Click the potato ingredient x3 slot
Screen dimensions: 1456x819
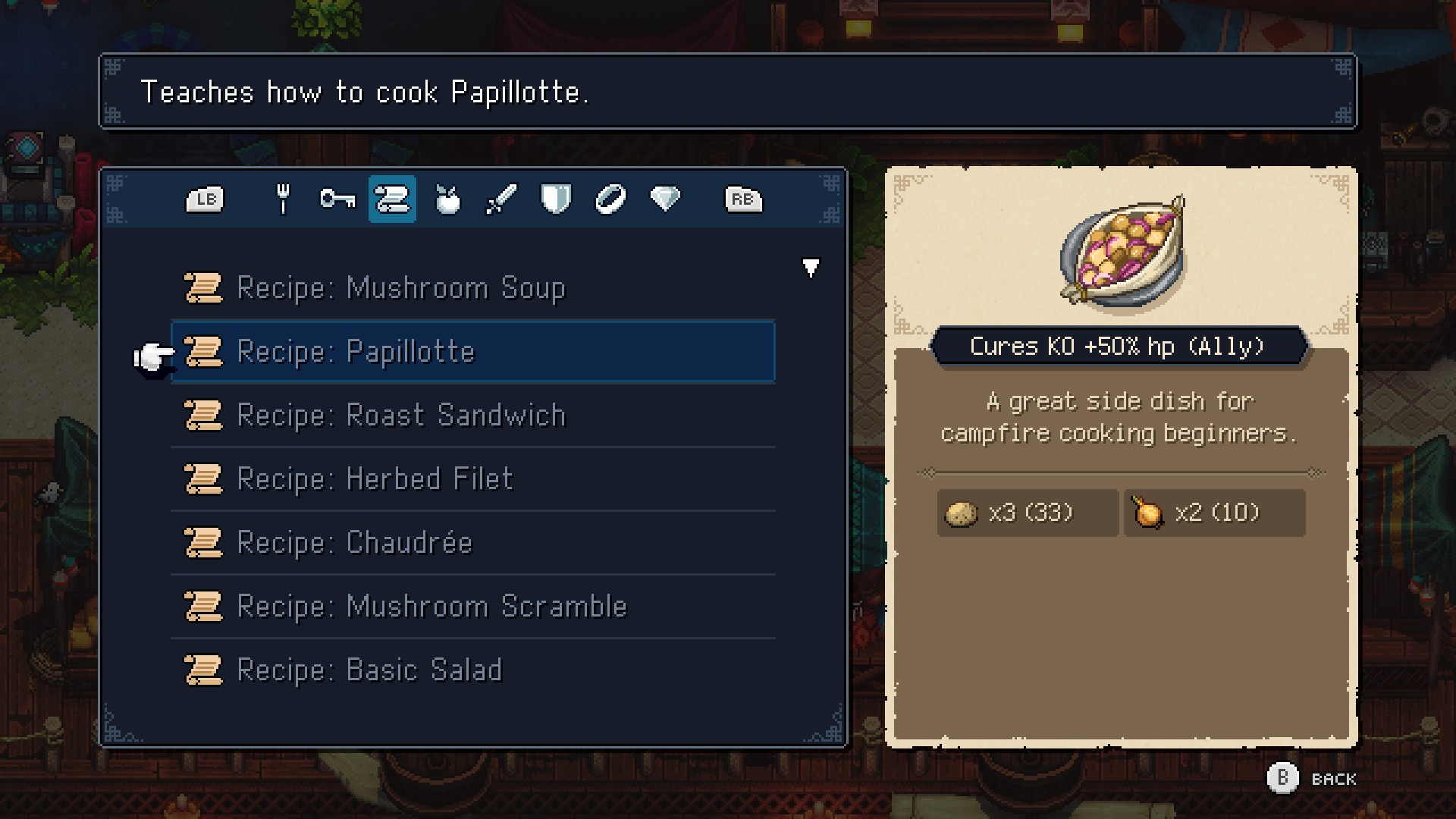(x=1028, y=513)
